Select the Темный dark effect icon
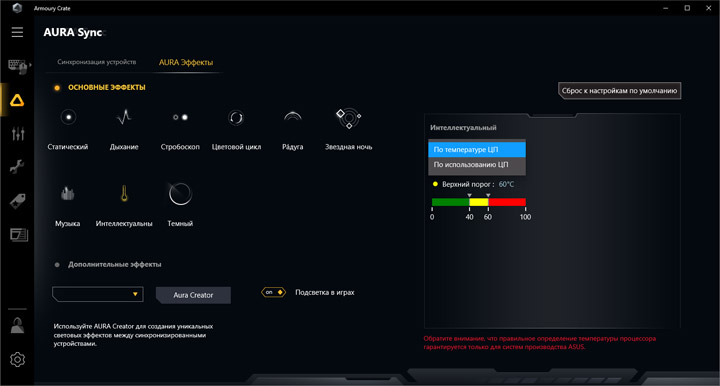Screen dimensions: 720x386 click(x=180, y=194)
